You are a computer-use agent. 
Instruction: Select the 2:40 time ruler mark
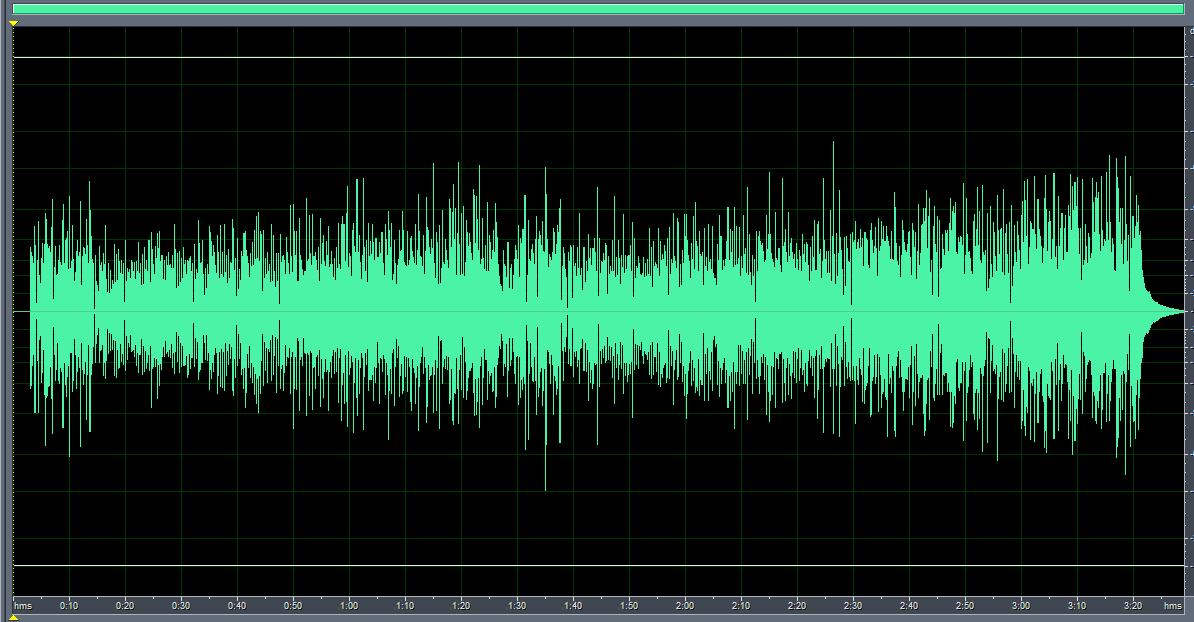tap(909, 606)
